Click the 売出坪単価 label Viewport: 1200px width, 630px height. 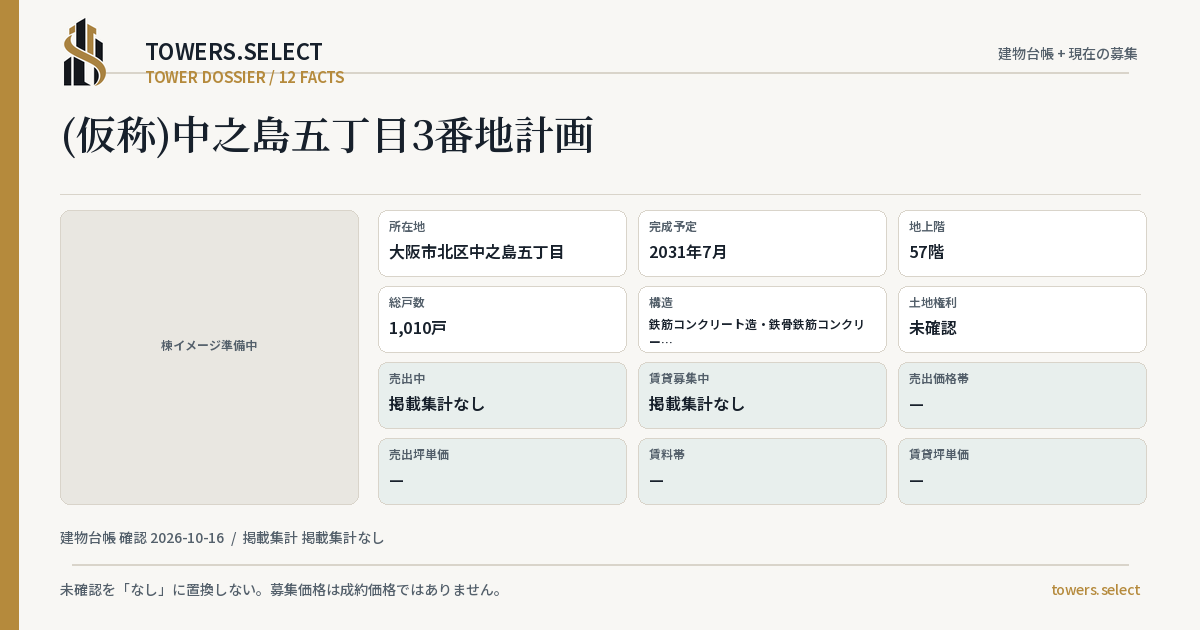click(x=419, y=454)
